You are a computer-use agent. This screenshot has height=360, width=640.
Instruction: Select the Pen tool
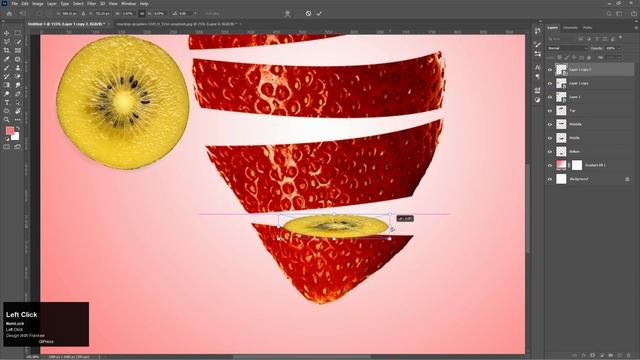coord(18,94)
